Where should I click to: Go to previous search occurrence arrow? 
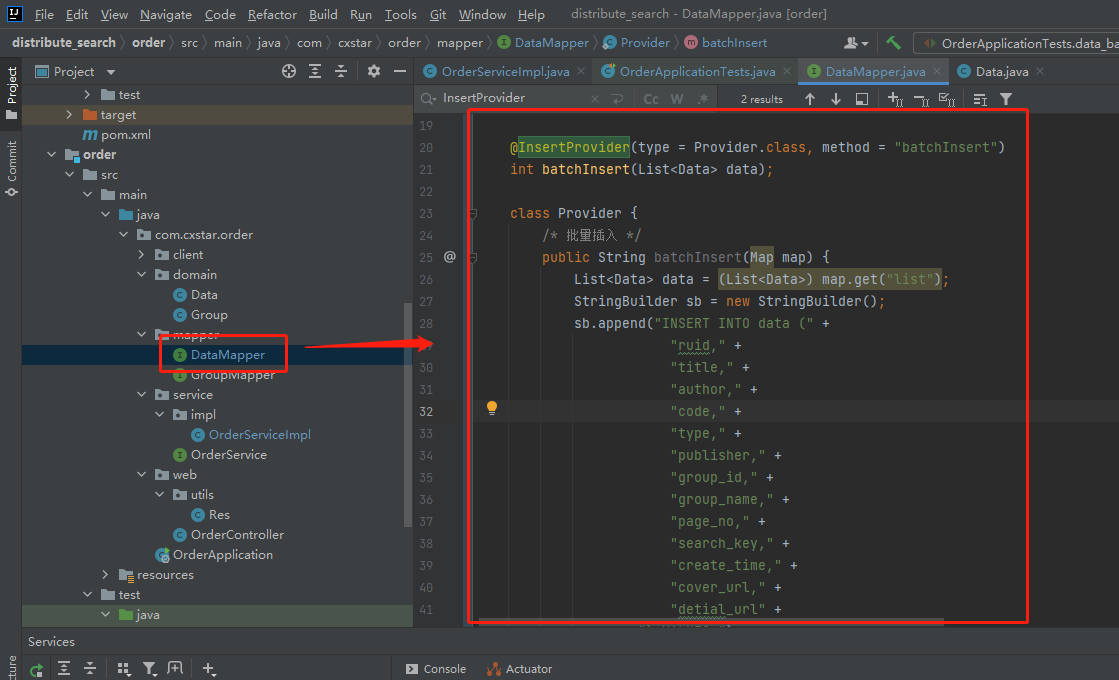(x=809, y=98)
